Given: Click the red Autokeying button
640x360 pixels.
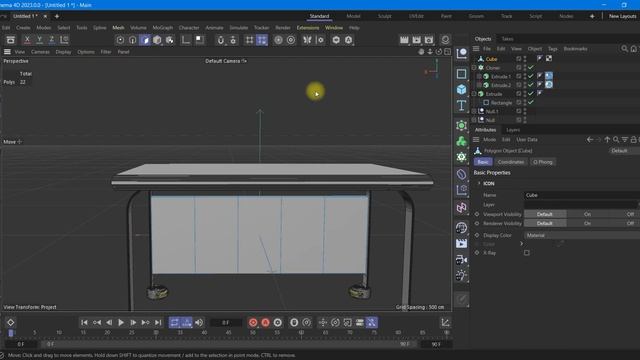Looking at the screenshot, I should (x=265, y=322).
